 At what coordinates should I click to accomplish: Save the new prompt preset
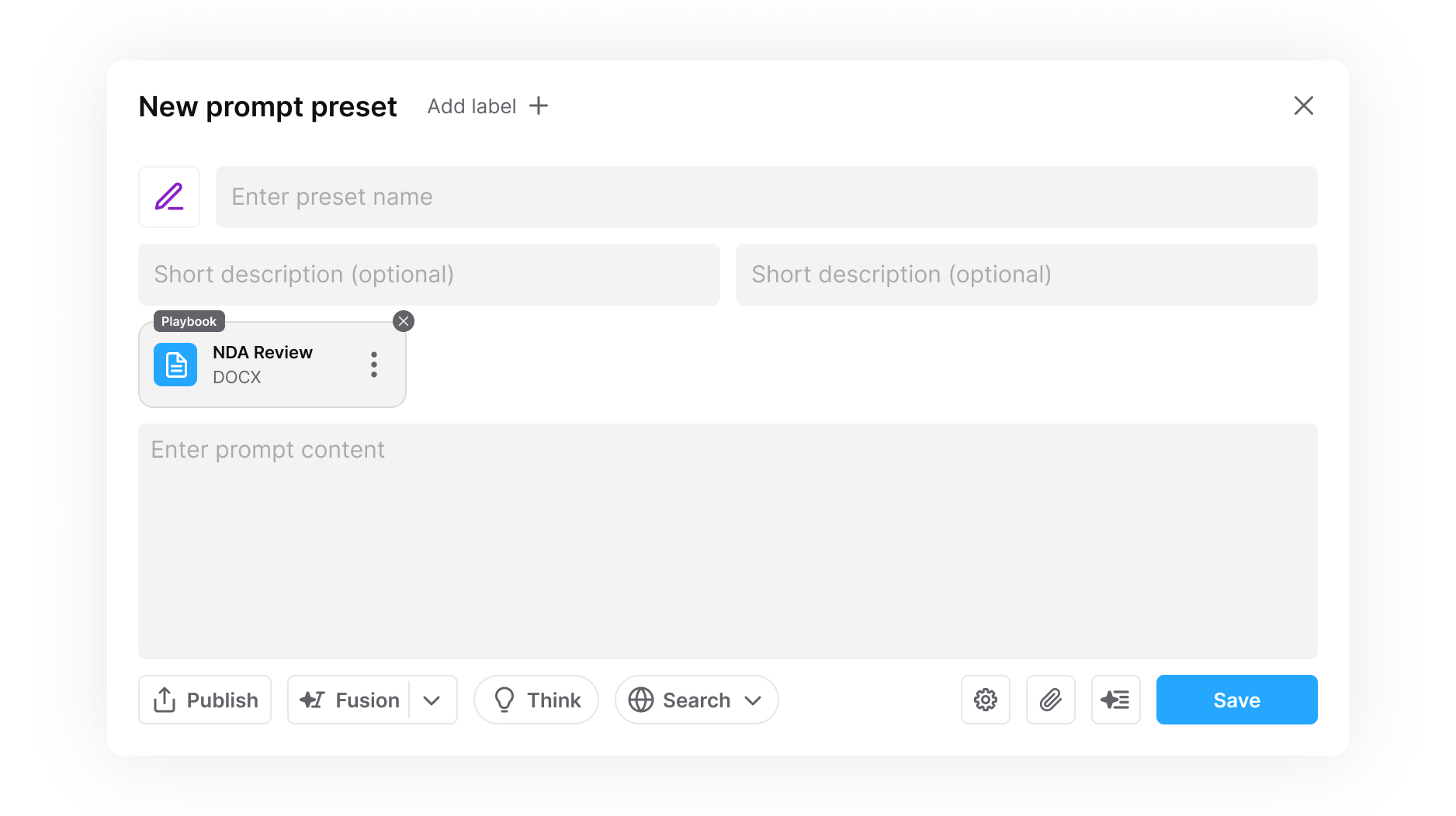[x=1236, y=700]
